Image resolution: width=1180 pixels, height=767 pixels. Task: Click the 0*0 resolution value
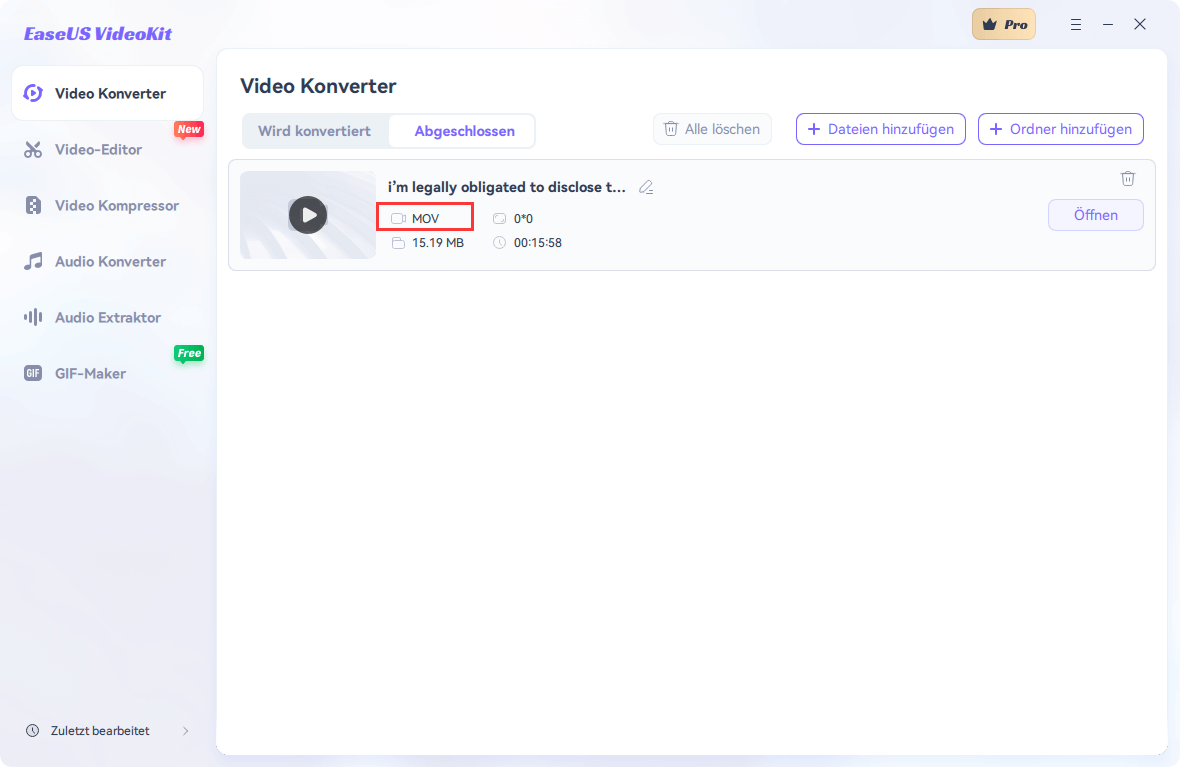pos(523,219)
